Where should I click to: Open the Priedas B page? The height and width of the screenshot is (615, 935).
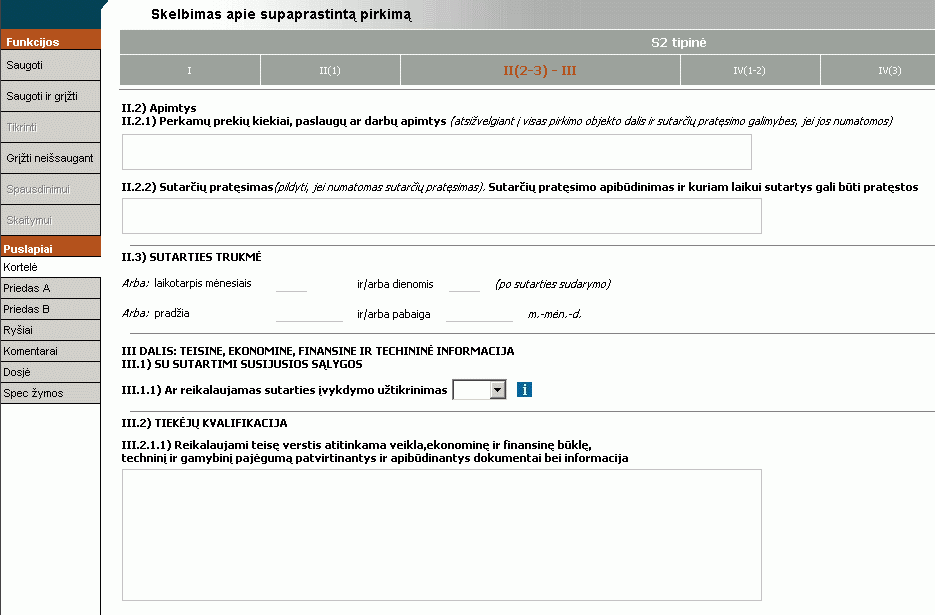(50, 309)
